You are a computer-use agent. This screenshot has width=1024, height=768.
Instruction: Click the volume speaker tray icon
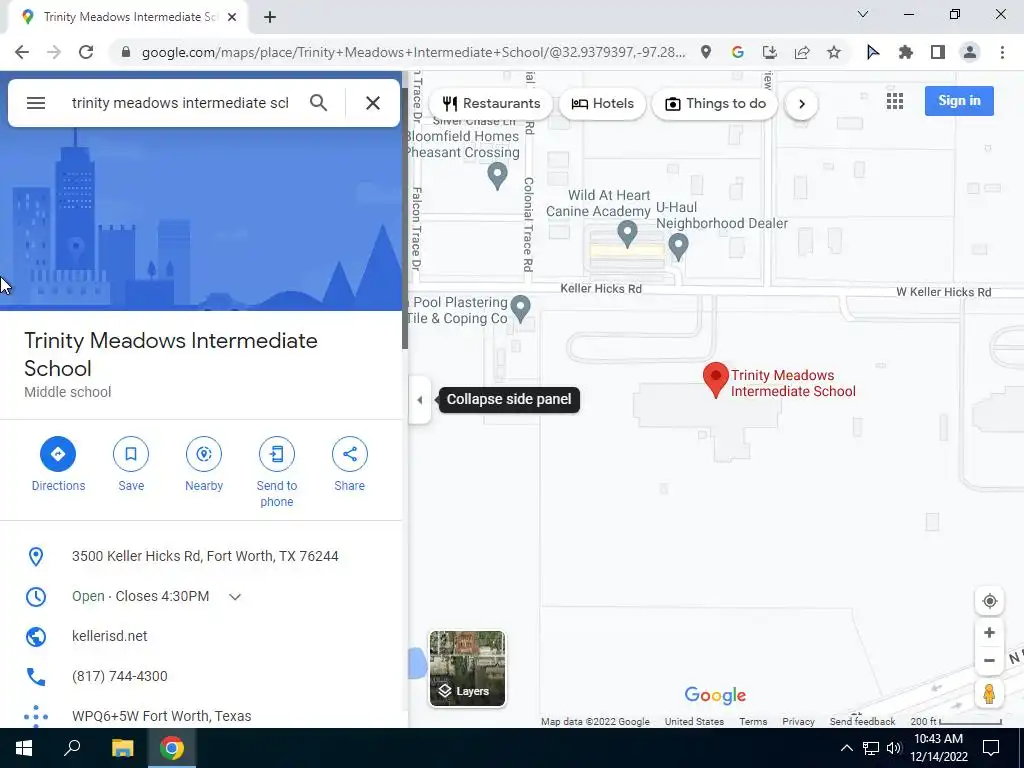(894, 748)
